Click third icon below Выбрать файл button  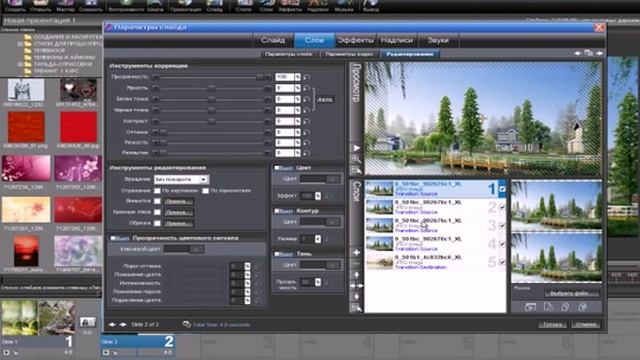(565, 307)
